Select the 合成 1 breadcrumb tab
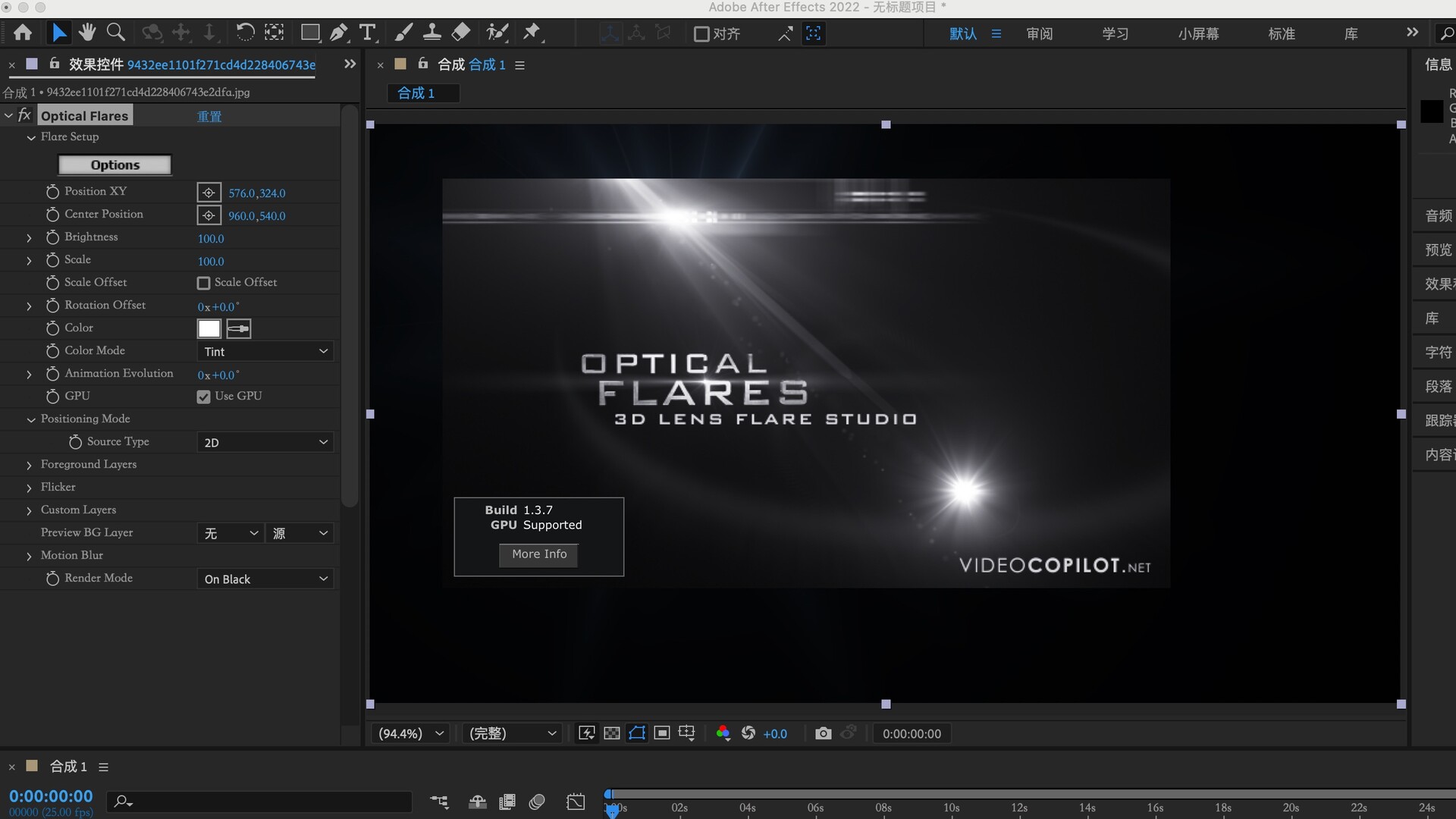This screenshot has height=819, width=1456. [x=422, y=93]
